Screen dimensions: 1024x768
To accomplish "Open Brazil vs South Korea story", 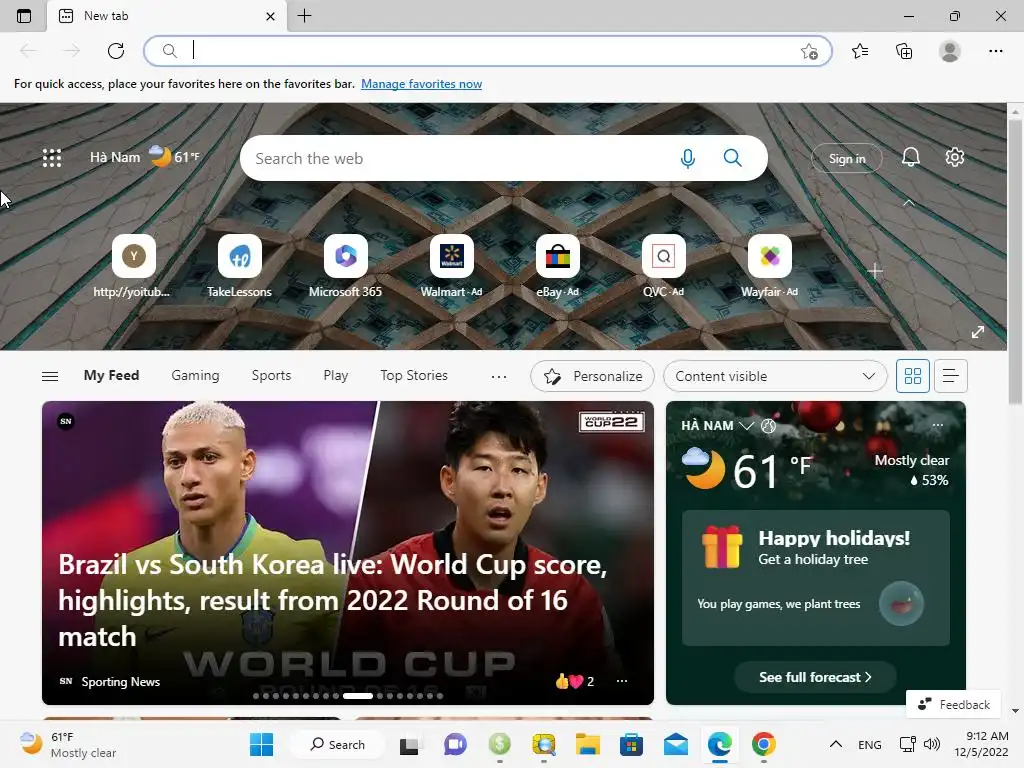I will click(332, 600).
